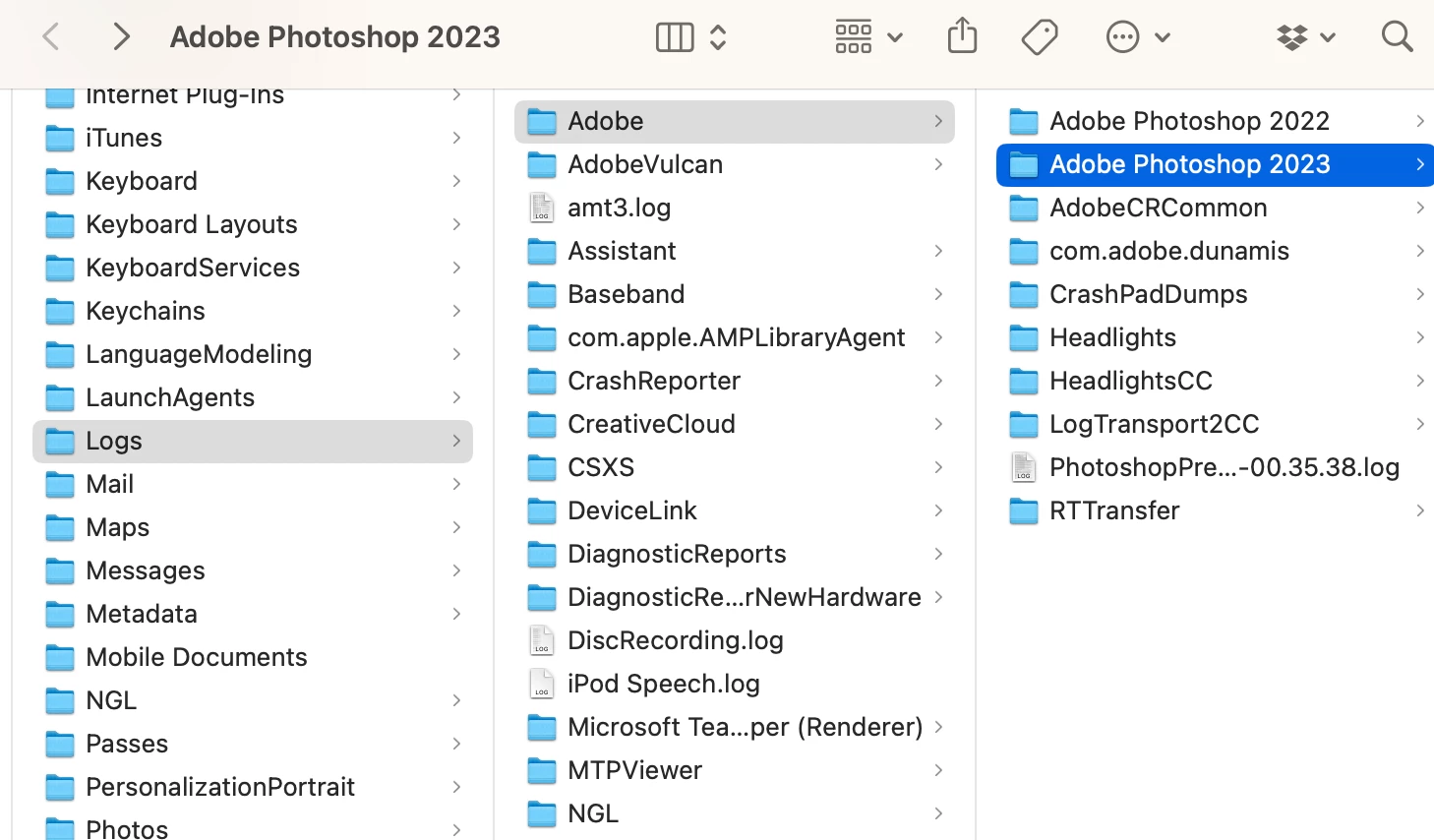Select the Messages folder icon
The width and height of the screenshot is (1434, 840).
(60, 571)
